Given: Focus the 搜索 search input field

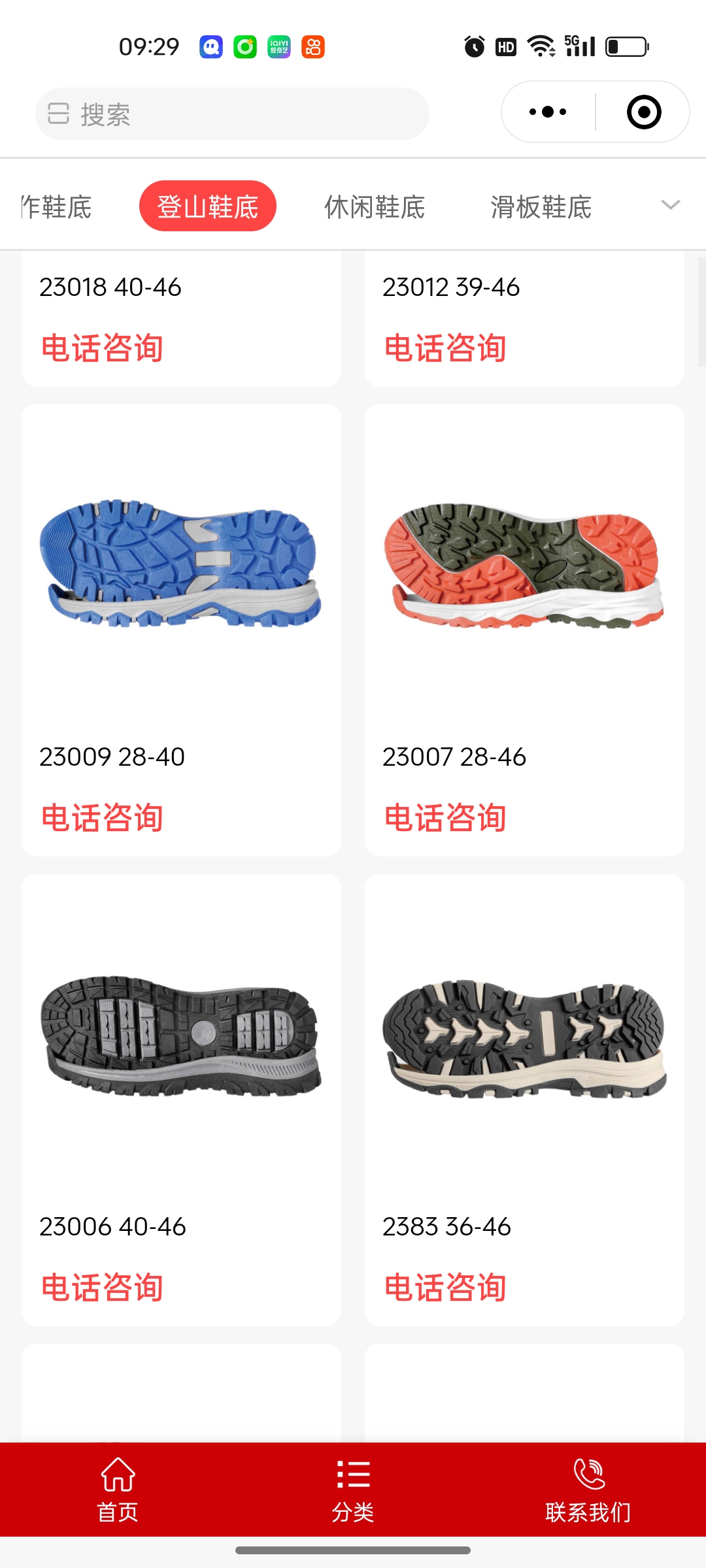Looking at the screenshot, I should [232, 114].
